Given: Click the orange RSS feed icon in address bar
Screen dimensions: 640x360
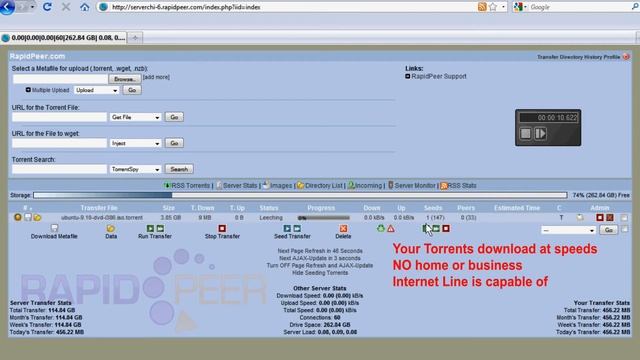Looking at the screenshot, I should pyautogui.click(x=482, y=7).
